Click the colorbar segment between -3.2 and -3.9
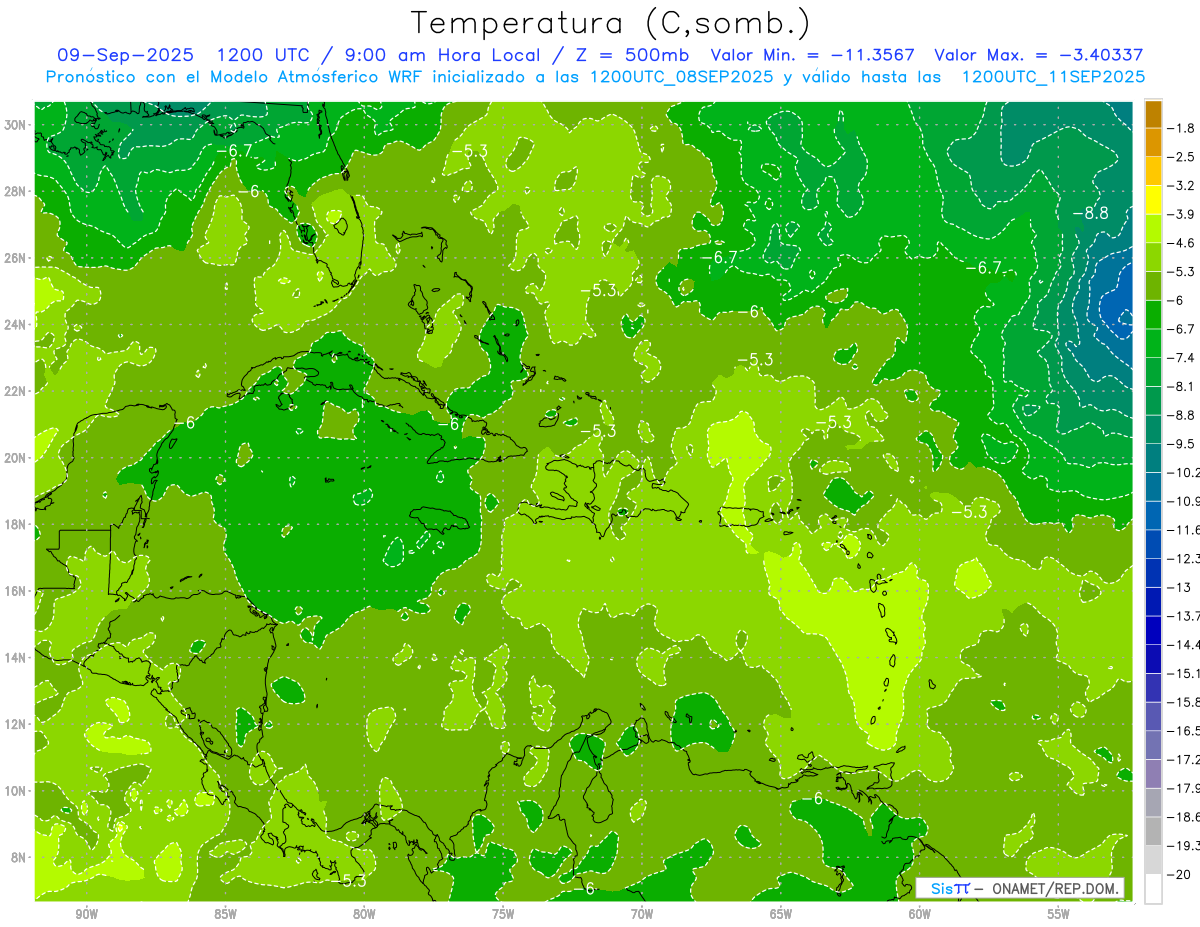This screenshot has height=927, width=1200. click(1153, 200)
